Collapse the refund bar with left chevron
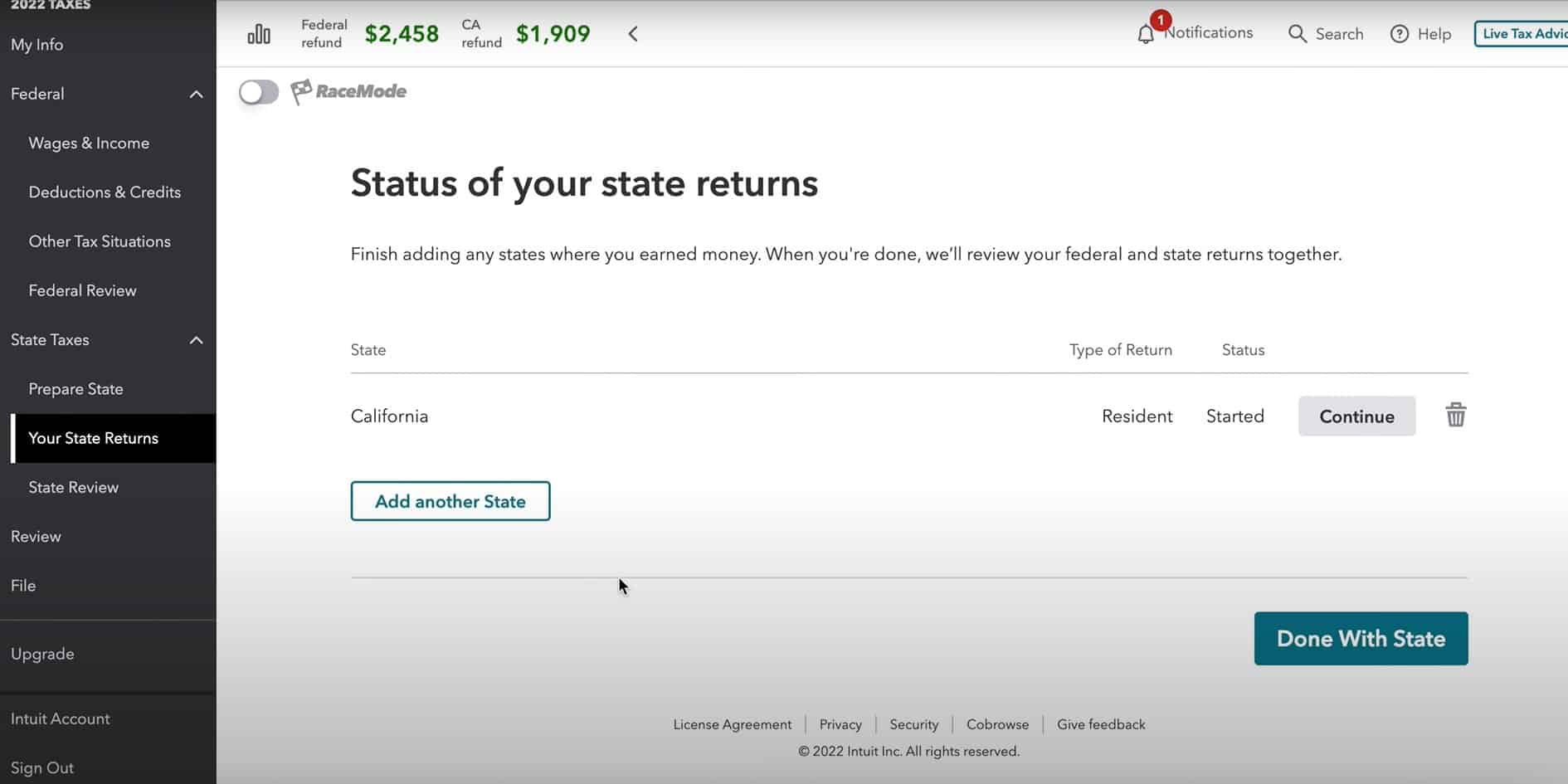Viewport: 1568px width, 784px height. click(633, 34)
